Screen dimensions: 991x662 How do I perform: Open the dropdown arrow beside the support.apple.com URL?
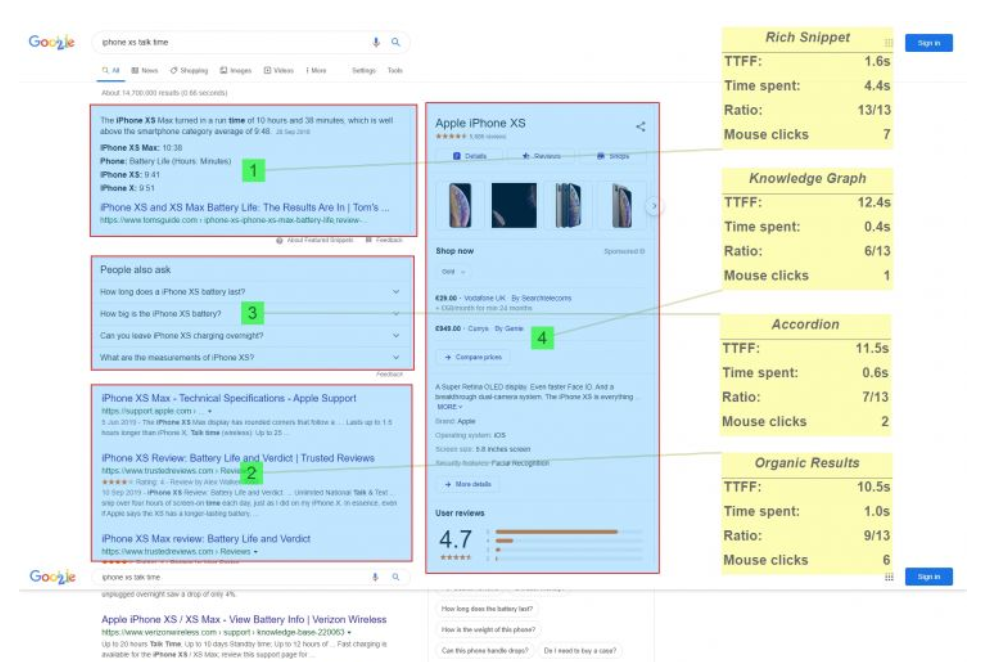(210, 412)
